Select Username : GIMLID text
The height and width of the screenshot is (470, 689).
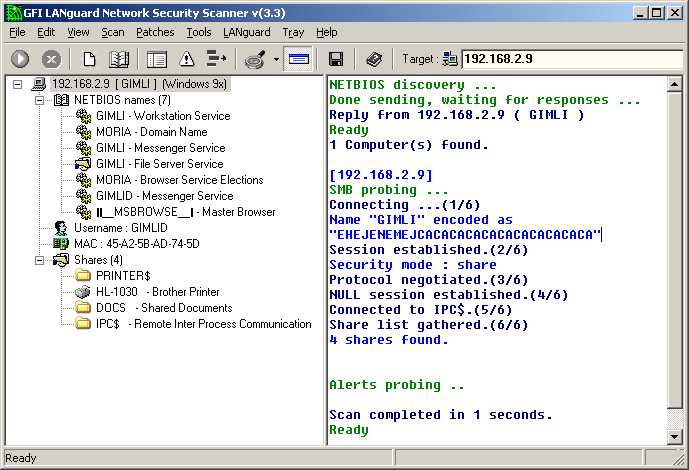(x=121, y=228)
